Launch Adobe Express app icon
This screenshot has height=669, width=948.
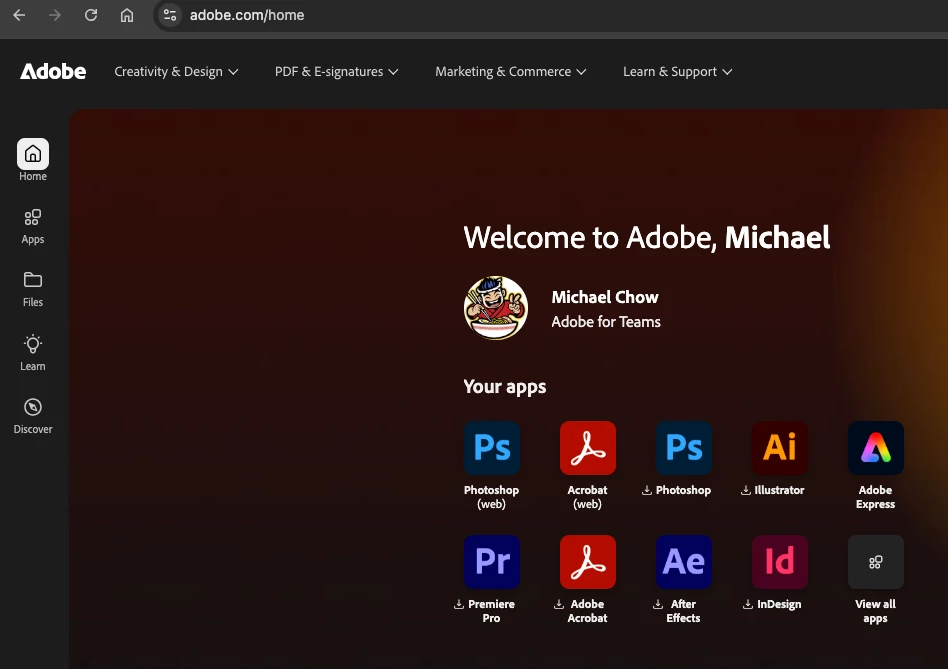coord(875,448)
